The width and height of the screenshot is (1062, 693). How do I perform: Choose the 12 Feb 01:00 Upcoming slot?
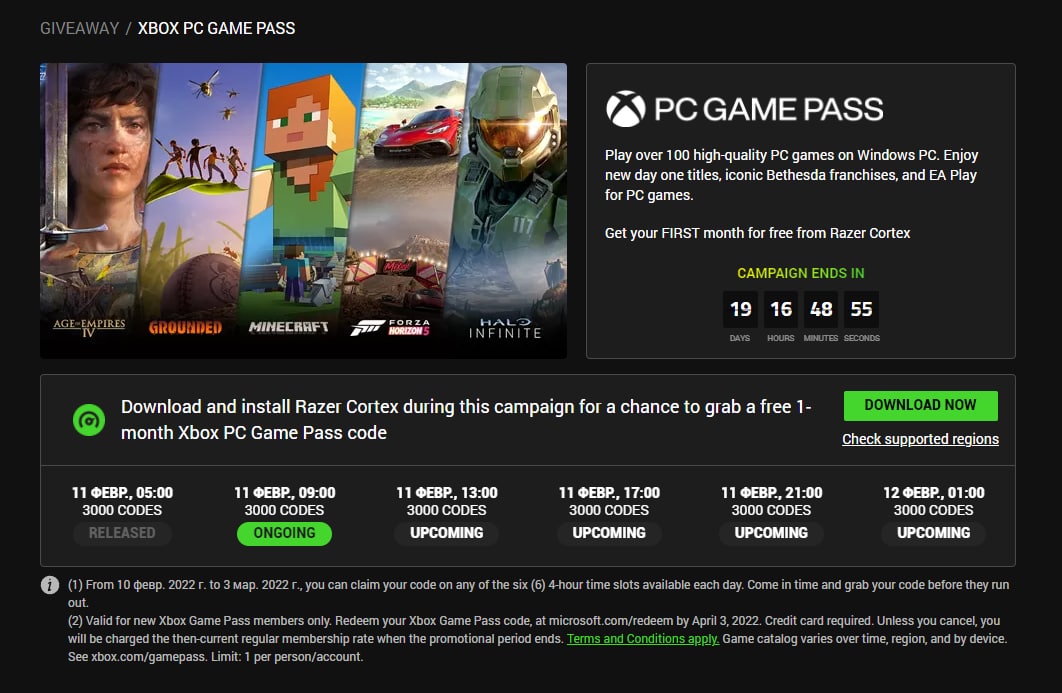933,533
